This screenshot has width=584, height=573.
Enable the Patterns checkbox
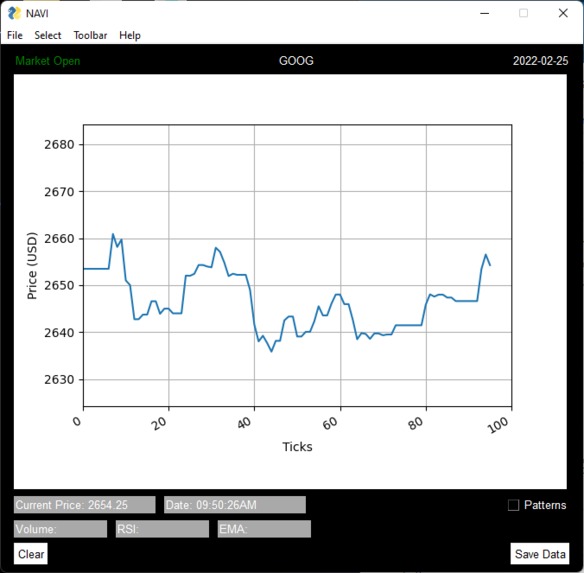point(513,505)
